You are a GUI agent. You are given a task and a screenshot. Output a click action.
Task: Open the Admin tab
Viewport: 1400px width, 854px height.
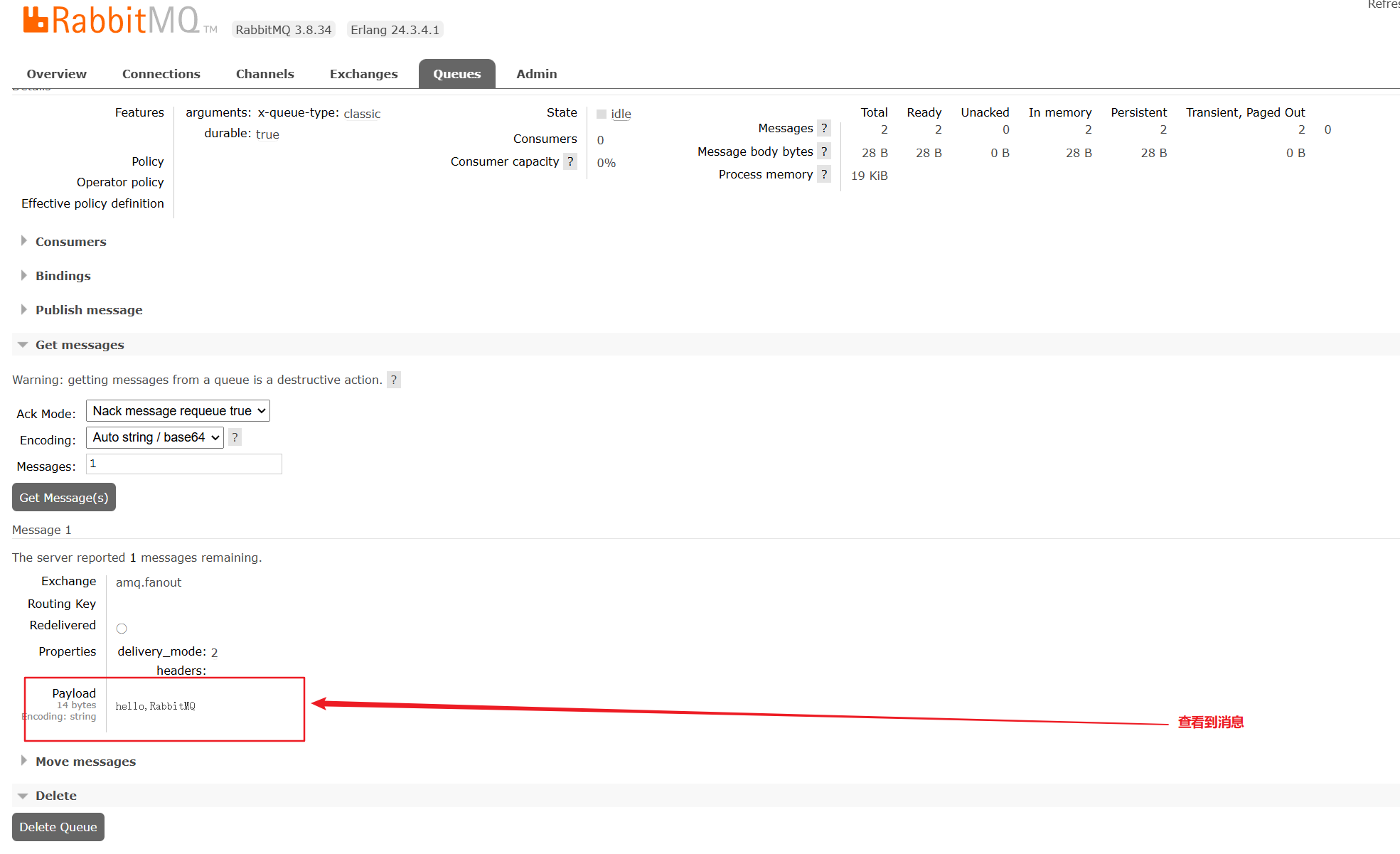pos(536,74)
